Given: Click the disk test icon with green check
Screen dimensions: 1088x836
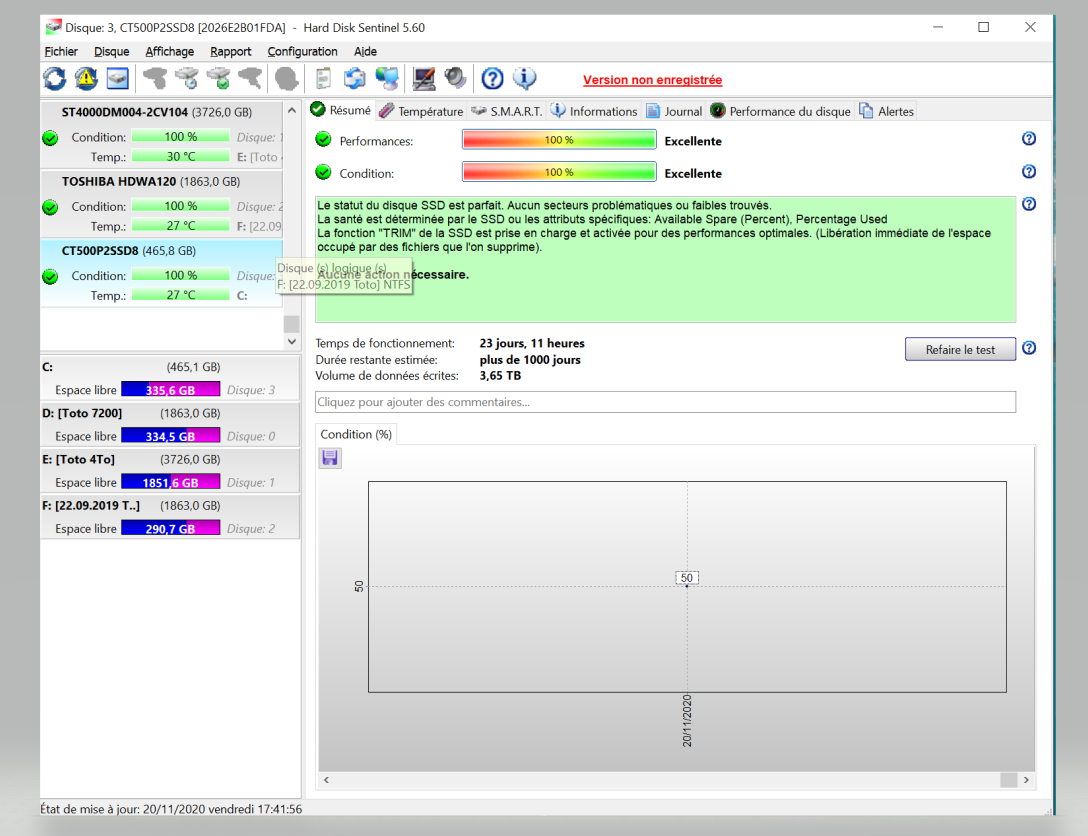Looking at the screenshot, I should tap(219, 78).
